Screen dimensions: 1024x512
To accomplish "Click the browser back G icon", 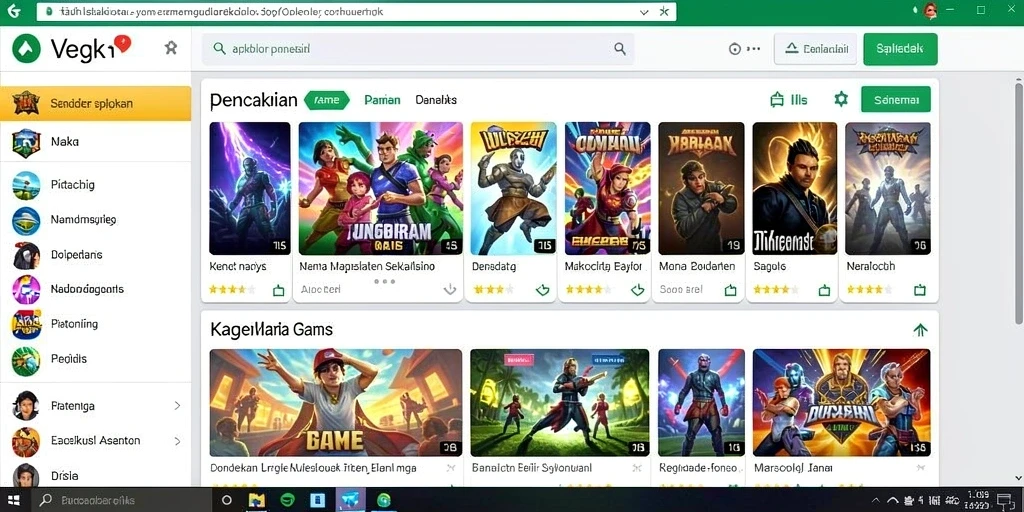I will click(x=14, y=11).
